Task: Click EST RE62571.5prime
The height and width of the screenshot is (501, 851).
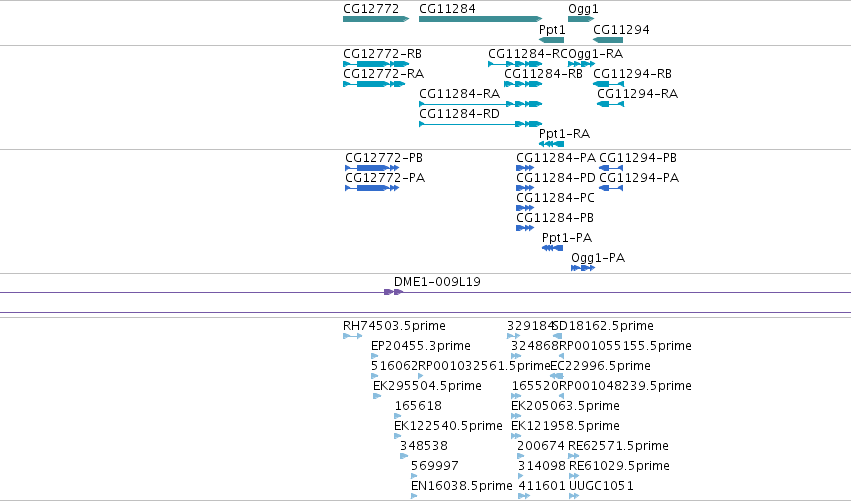Action: [x=619, y=447]
